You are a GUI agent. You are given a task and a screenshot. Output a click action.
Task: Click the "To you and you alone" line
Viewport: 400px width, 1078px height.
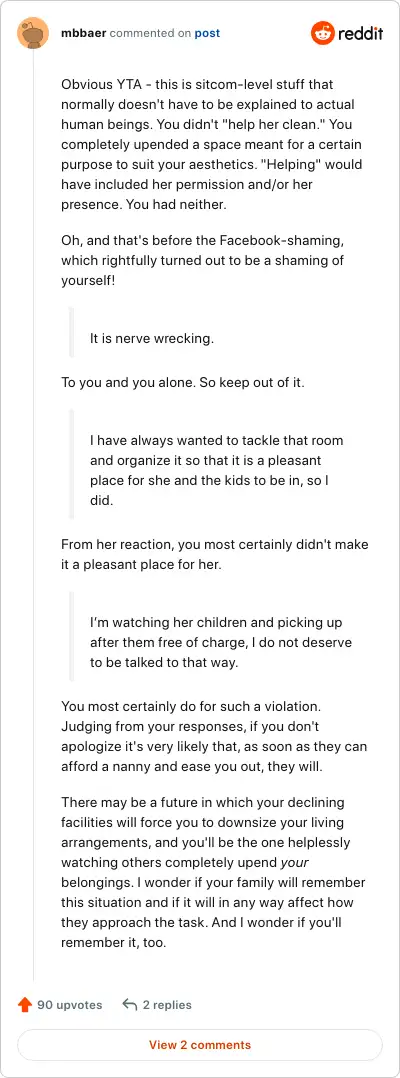tap(183, 382)
